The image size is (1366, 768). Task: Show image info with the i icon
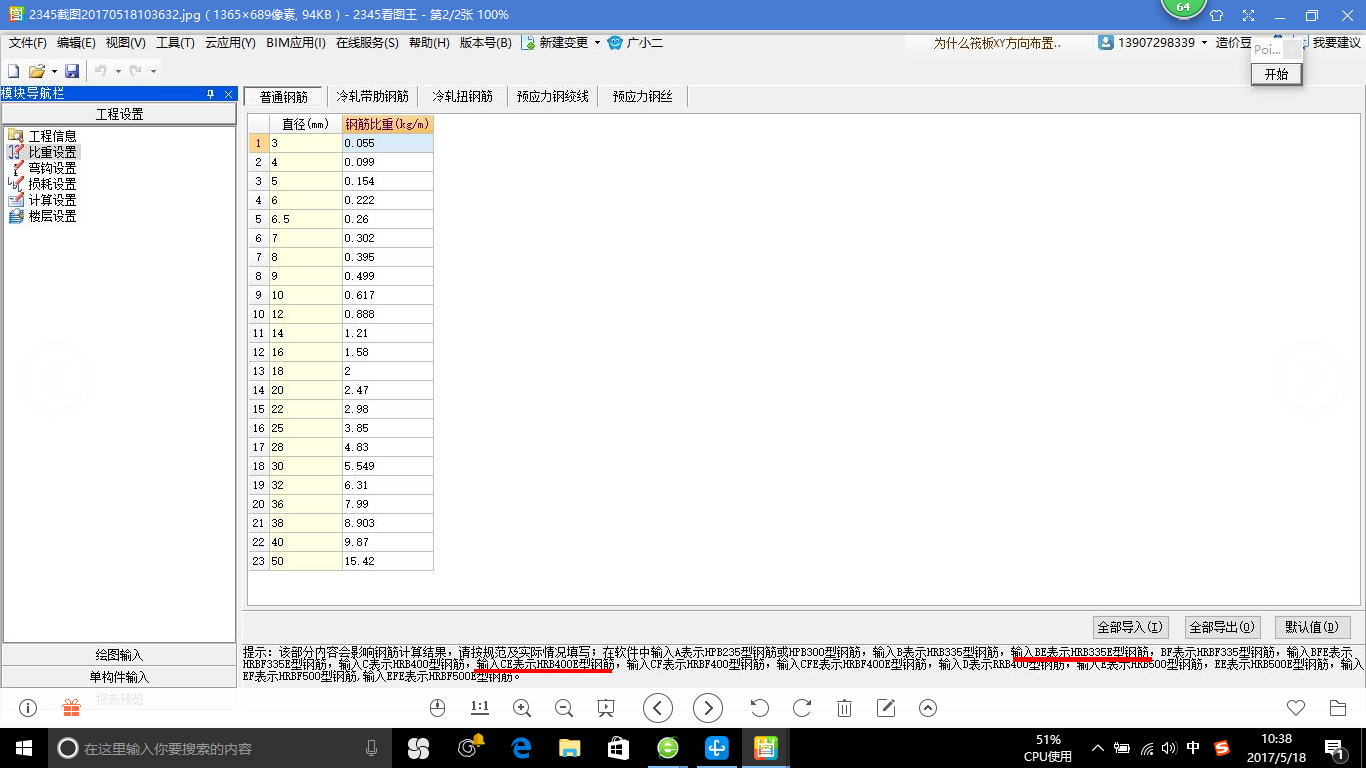coord(28,708)
